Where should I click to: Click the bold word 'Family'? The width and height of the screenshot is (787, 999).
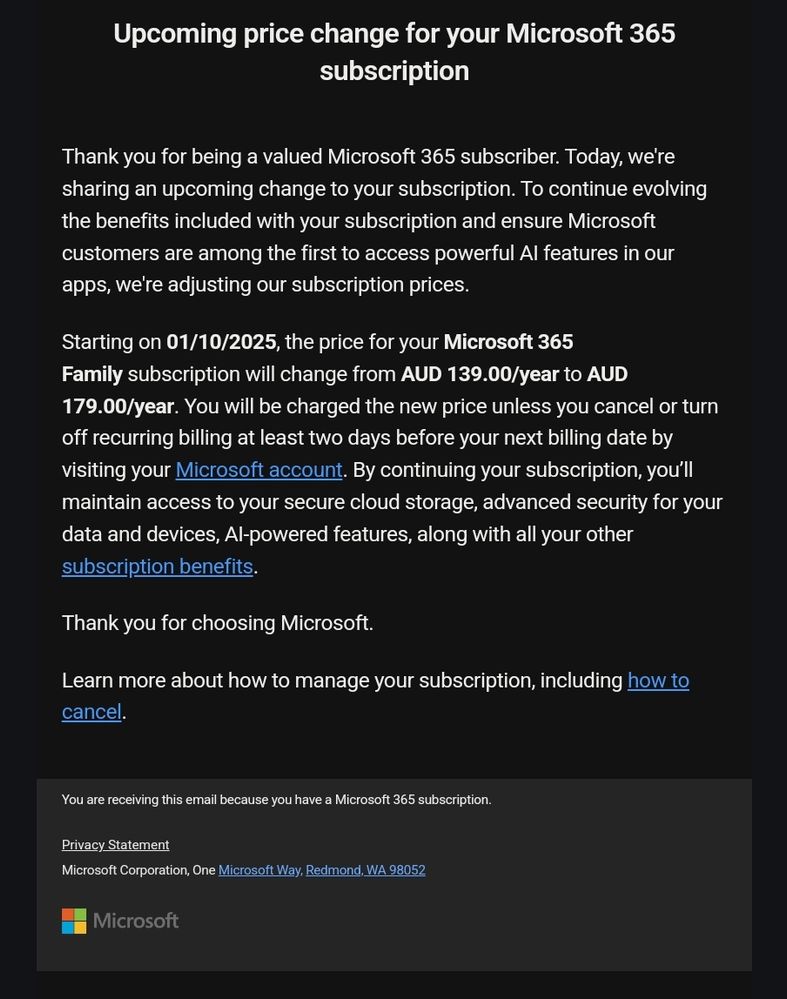(x=92, y=374)
